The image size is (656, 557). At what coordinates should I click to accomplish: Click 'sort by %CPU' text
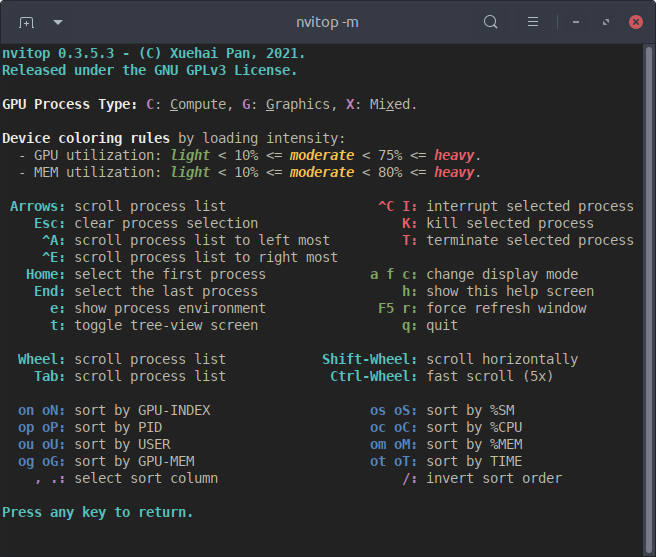pos(474,428)
